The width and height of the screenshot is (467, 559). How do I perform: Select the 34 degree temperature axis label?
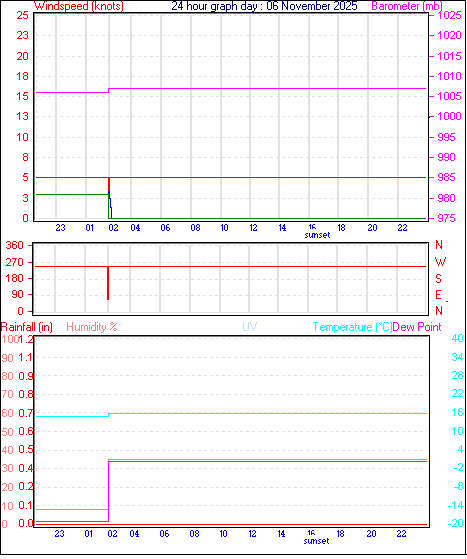[457, 357]
